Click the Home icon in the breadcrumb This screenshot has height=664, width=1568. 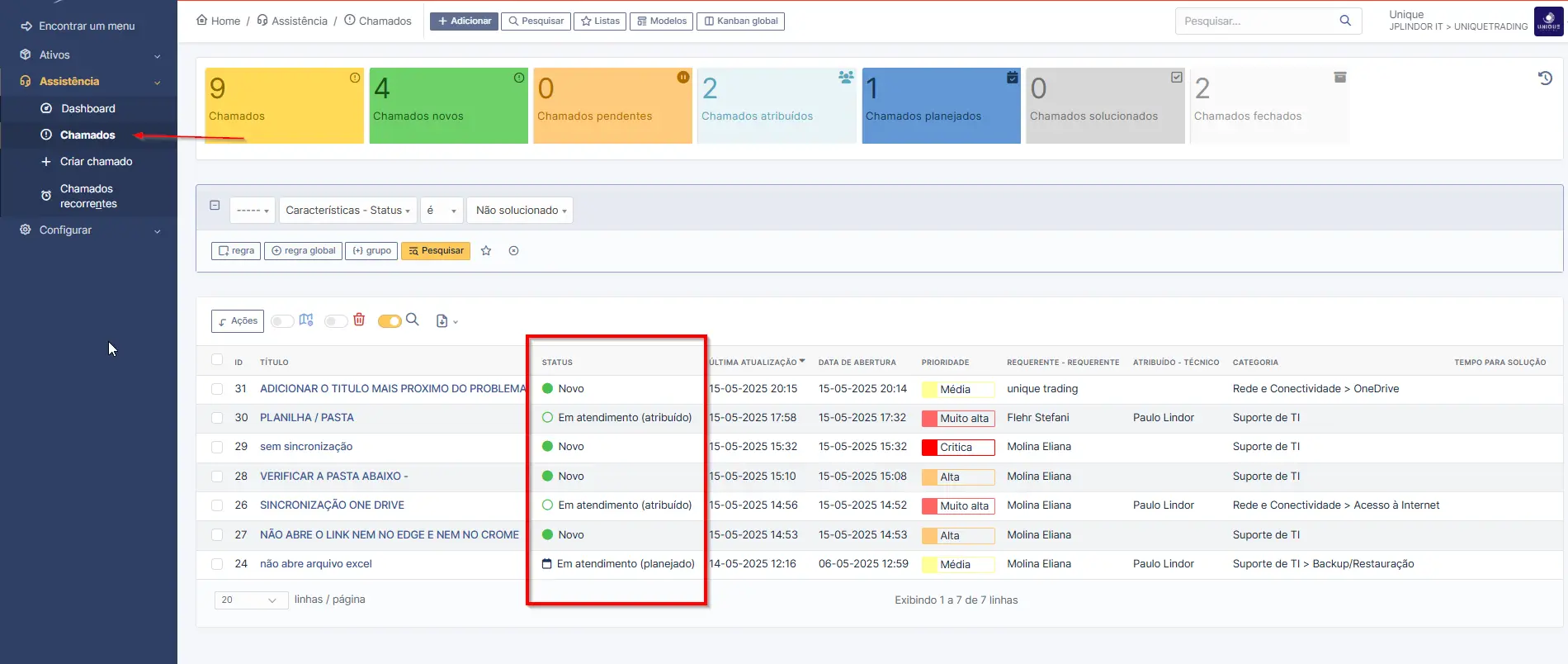[202, 21]
